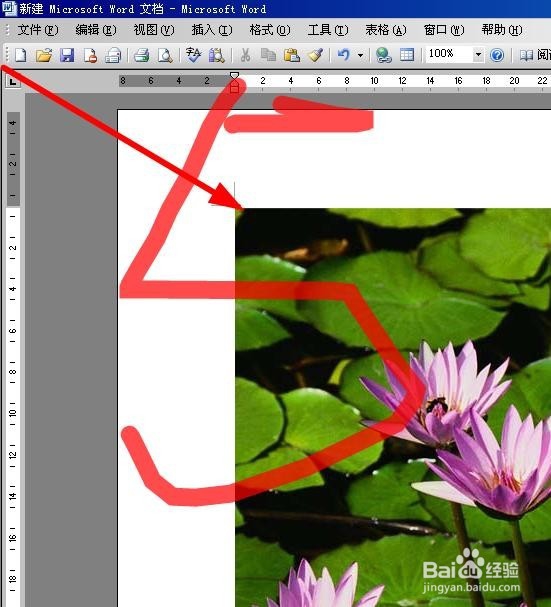Click the Word icon in title bar
Viewport: 551px width, 607px height.
tap(9, 9)
